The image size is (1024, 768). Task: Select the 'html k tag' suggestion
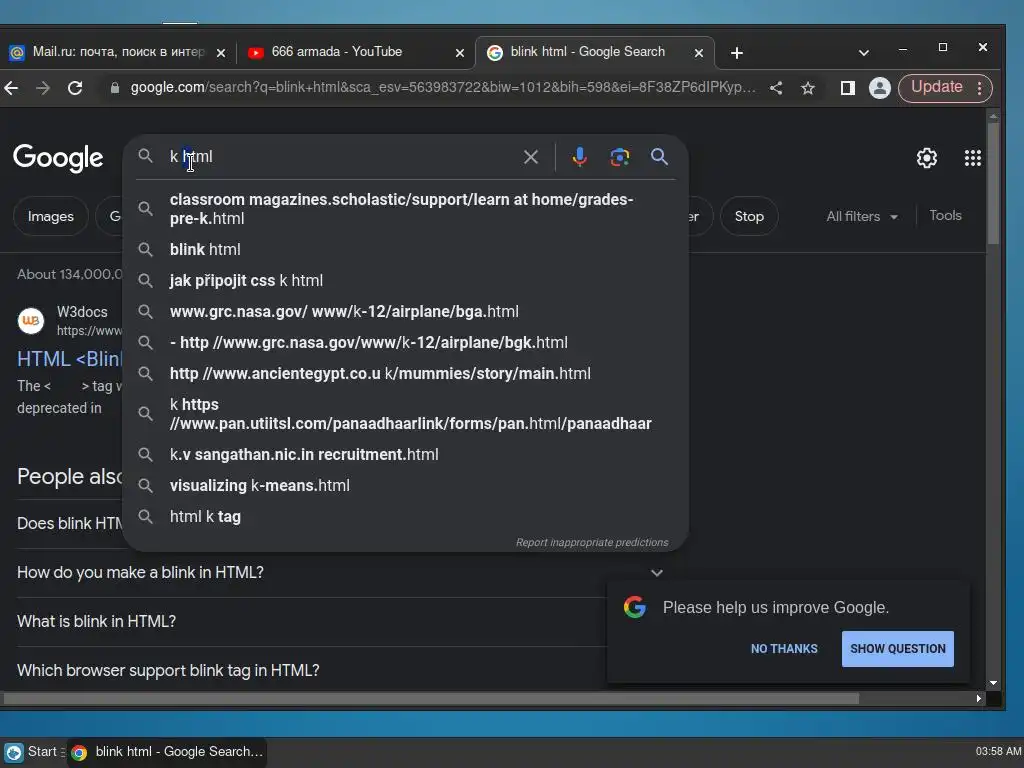(405, 517)
